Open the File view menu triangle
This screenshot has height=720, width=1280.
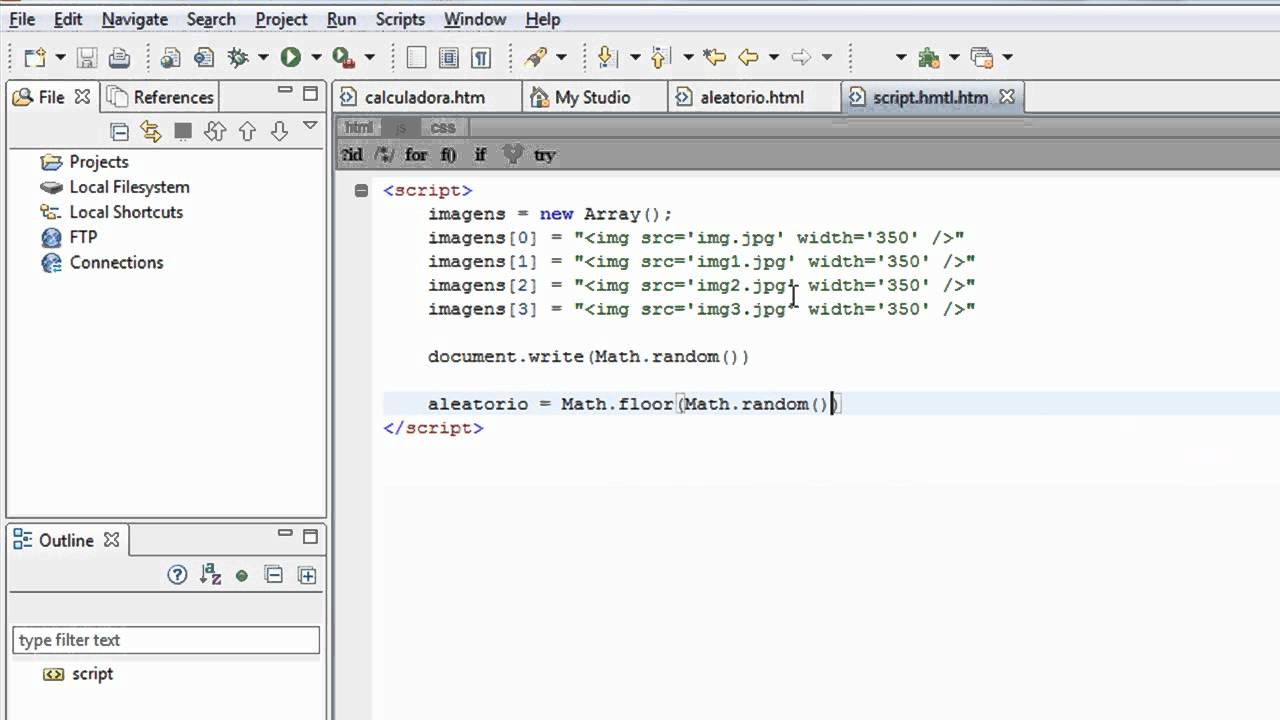[310, 126]
